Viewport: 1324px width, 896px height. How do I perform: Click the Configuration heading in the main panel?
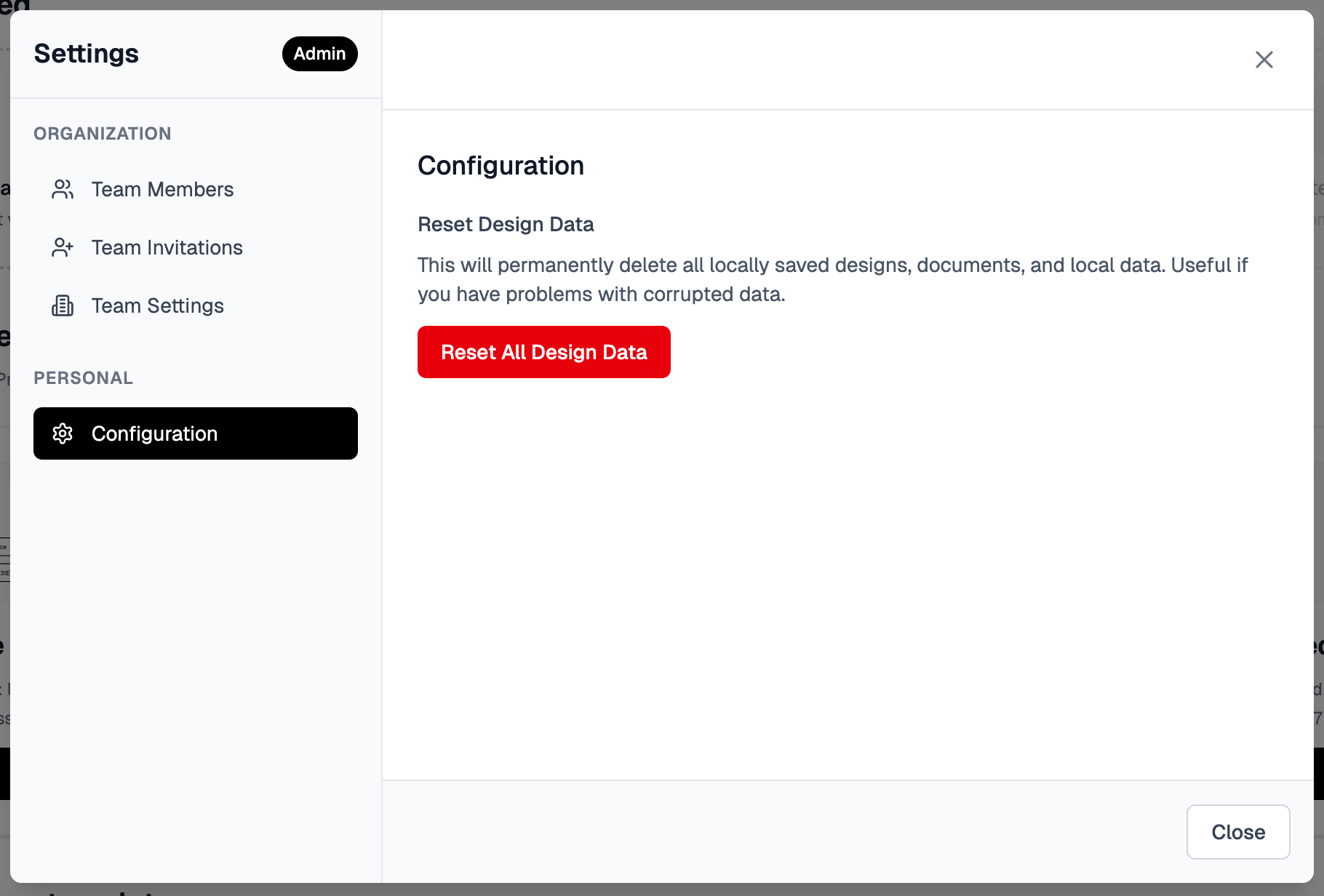(501, 166)
